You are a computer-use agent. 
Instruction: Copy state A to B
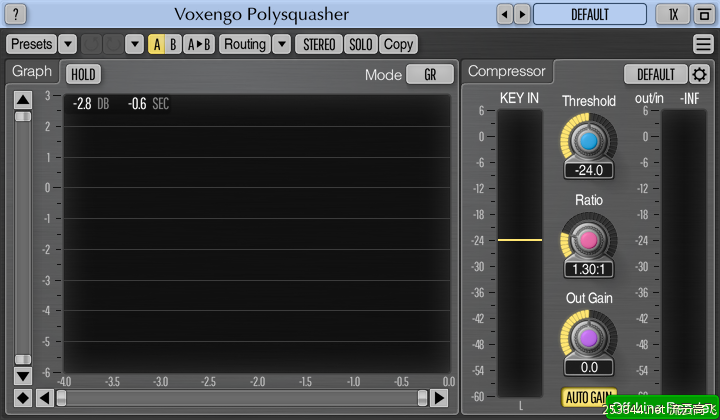point(199,44)
